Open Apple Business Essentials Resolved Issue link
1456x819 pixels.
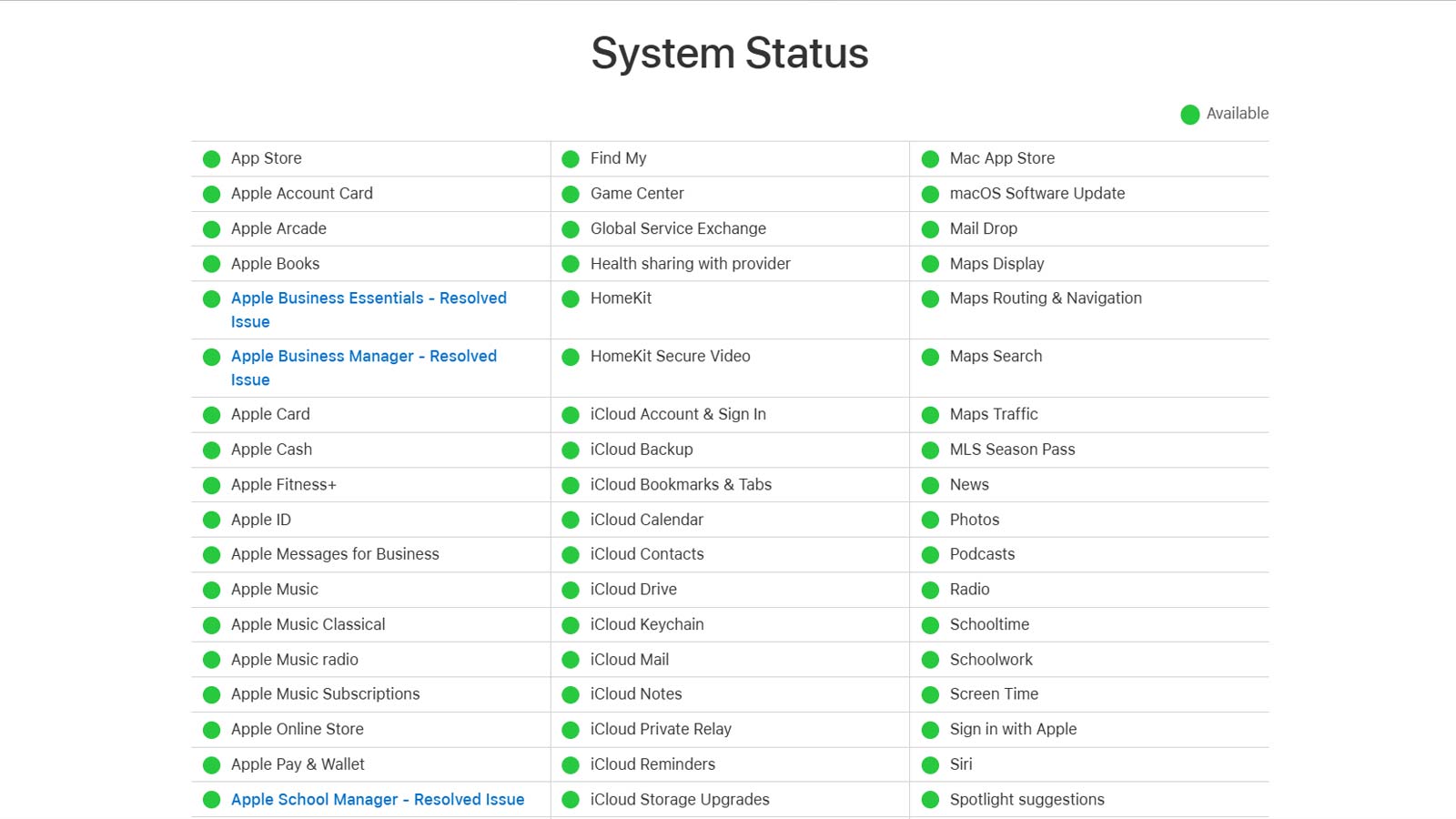click(x=369, y=309)
